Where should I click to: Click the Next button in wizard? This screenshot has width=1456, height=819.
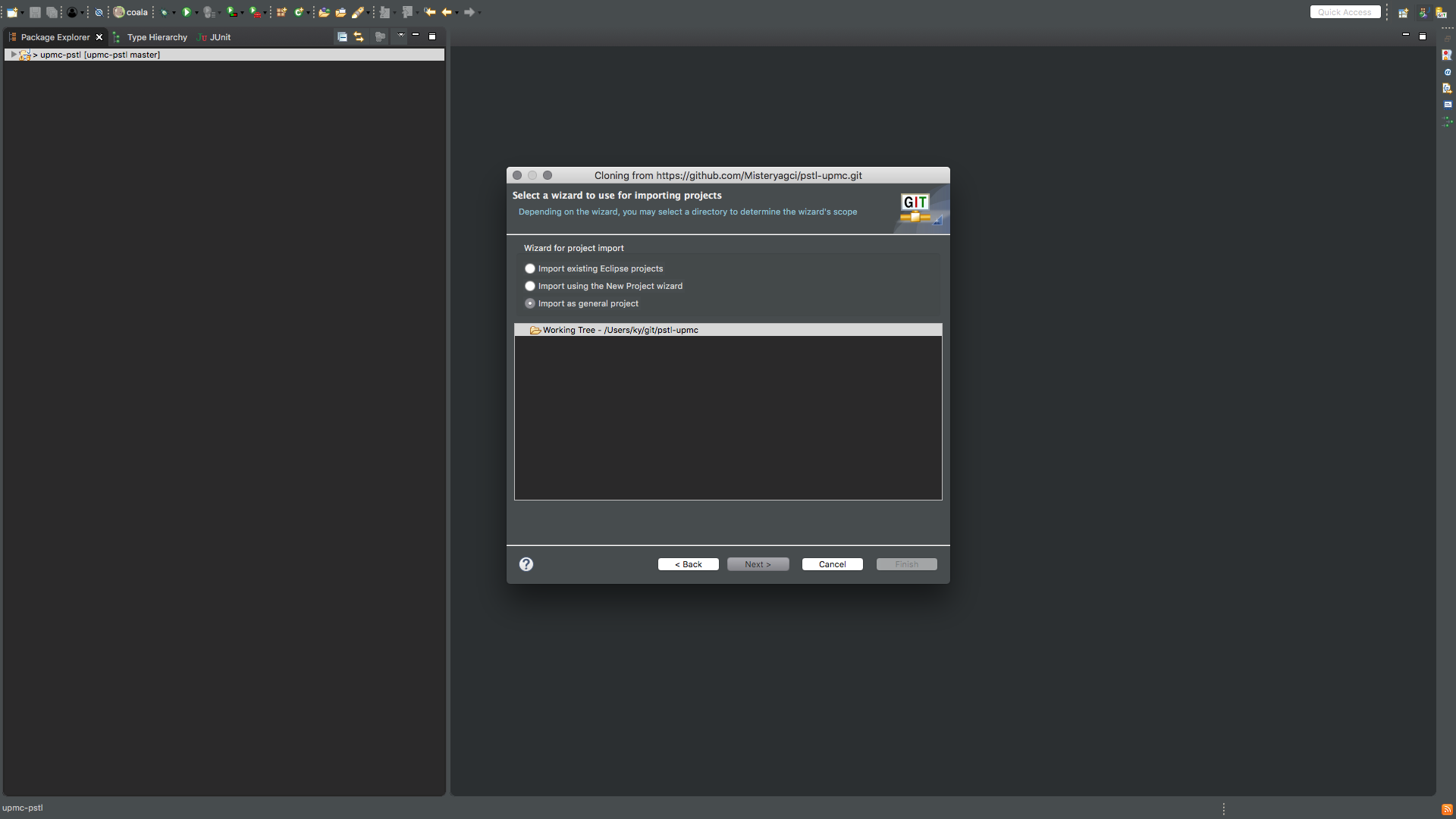coord(758,564)
